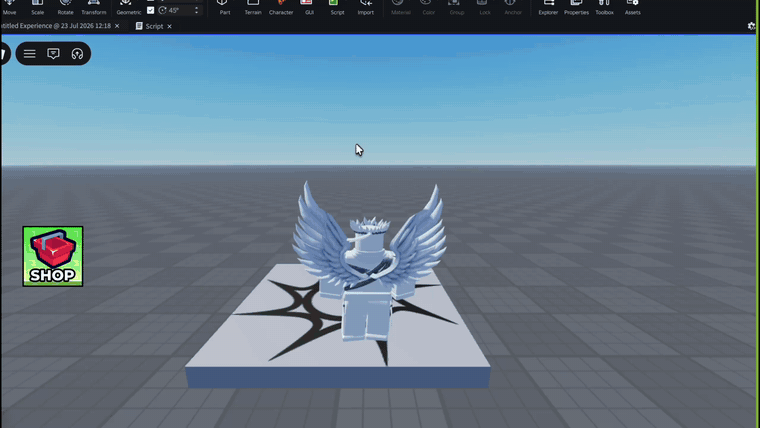Open the Assets manager
The height and width of the screenshot is (428, 760).
(633, 8)
